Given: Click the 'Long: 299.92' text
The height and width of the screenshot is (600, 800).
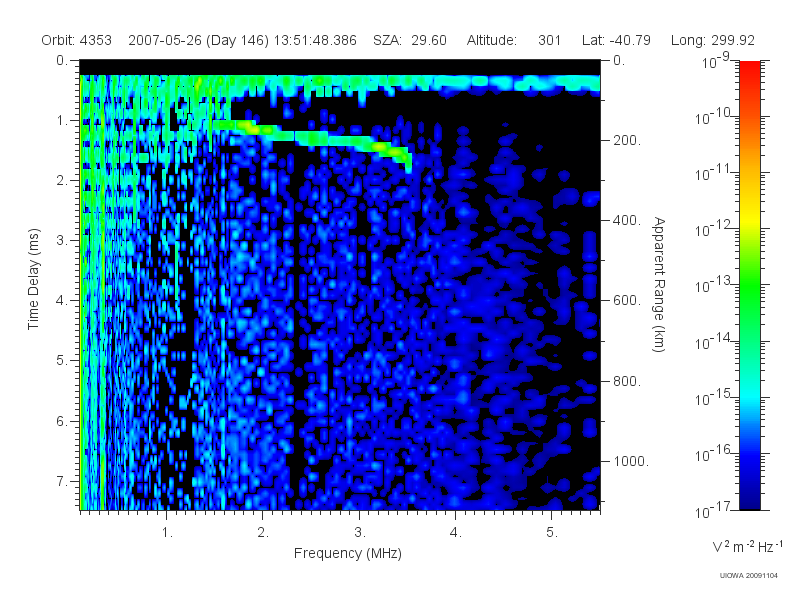Looking at the screenshot, I should [713, 40].
